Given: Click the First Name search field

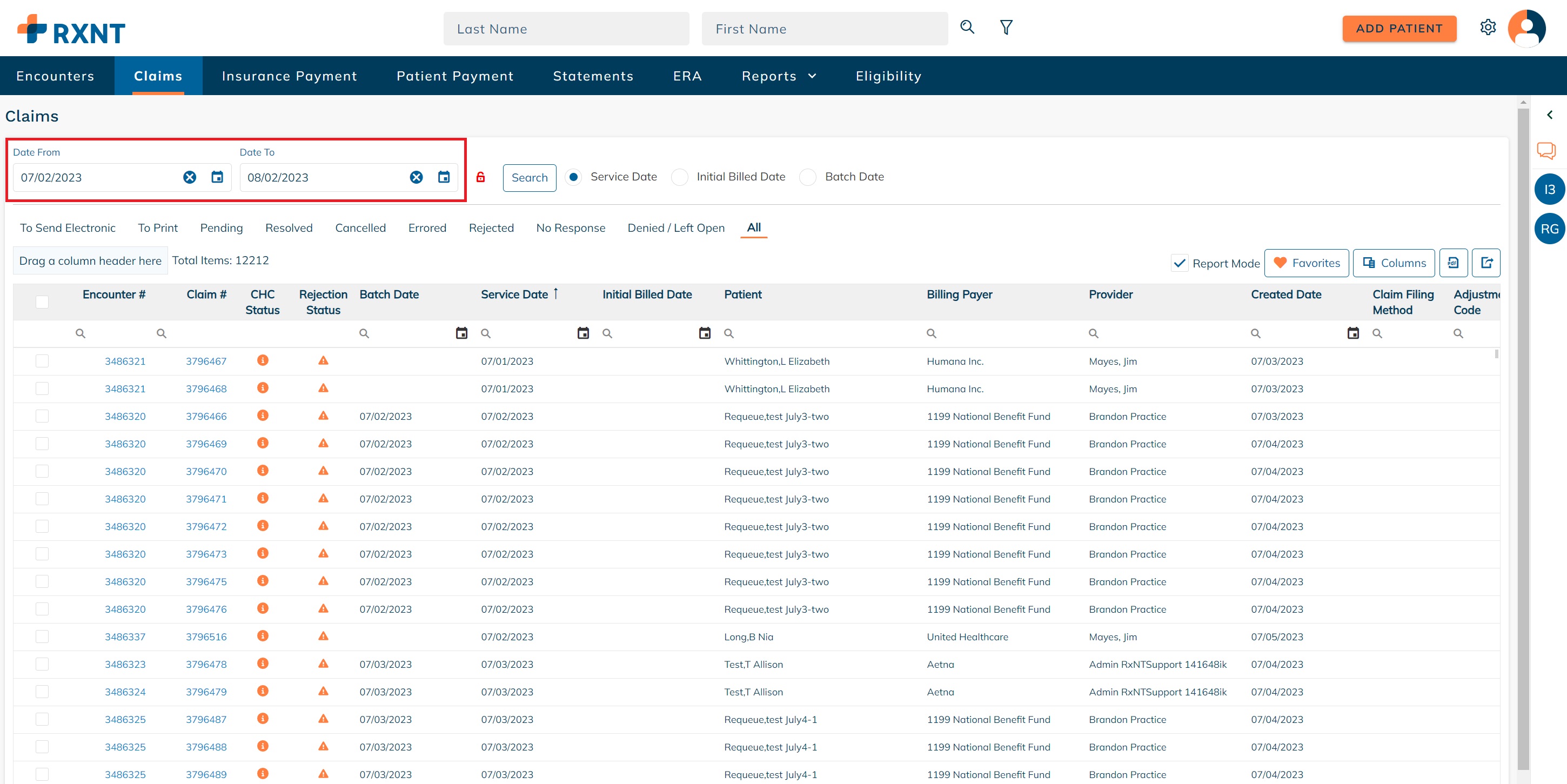Looking at the screenshot, I should [x=824, y=29].
